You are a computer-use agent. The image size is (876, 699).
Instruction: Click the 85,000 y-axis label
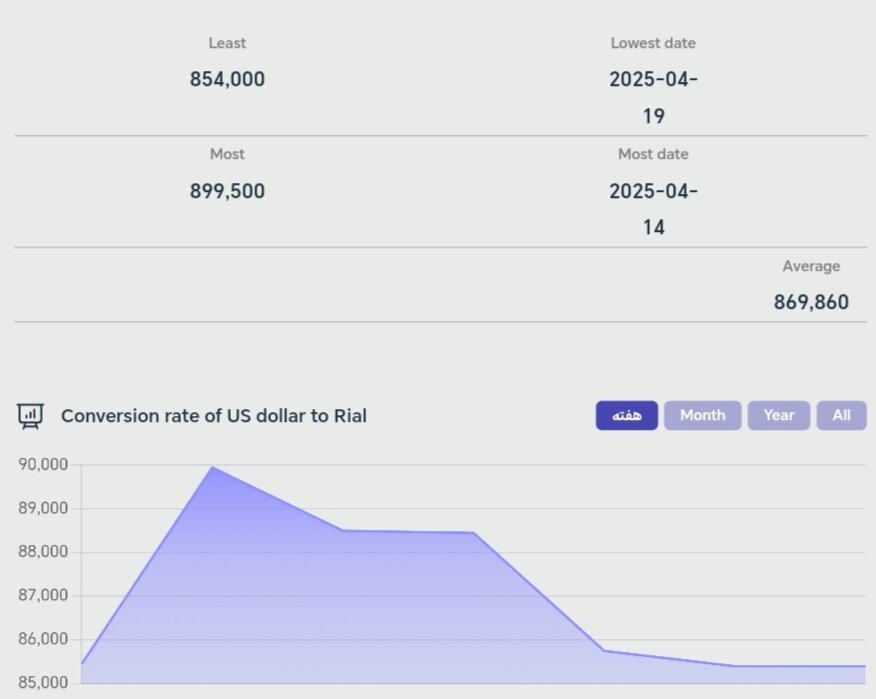tap(43, 683)
